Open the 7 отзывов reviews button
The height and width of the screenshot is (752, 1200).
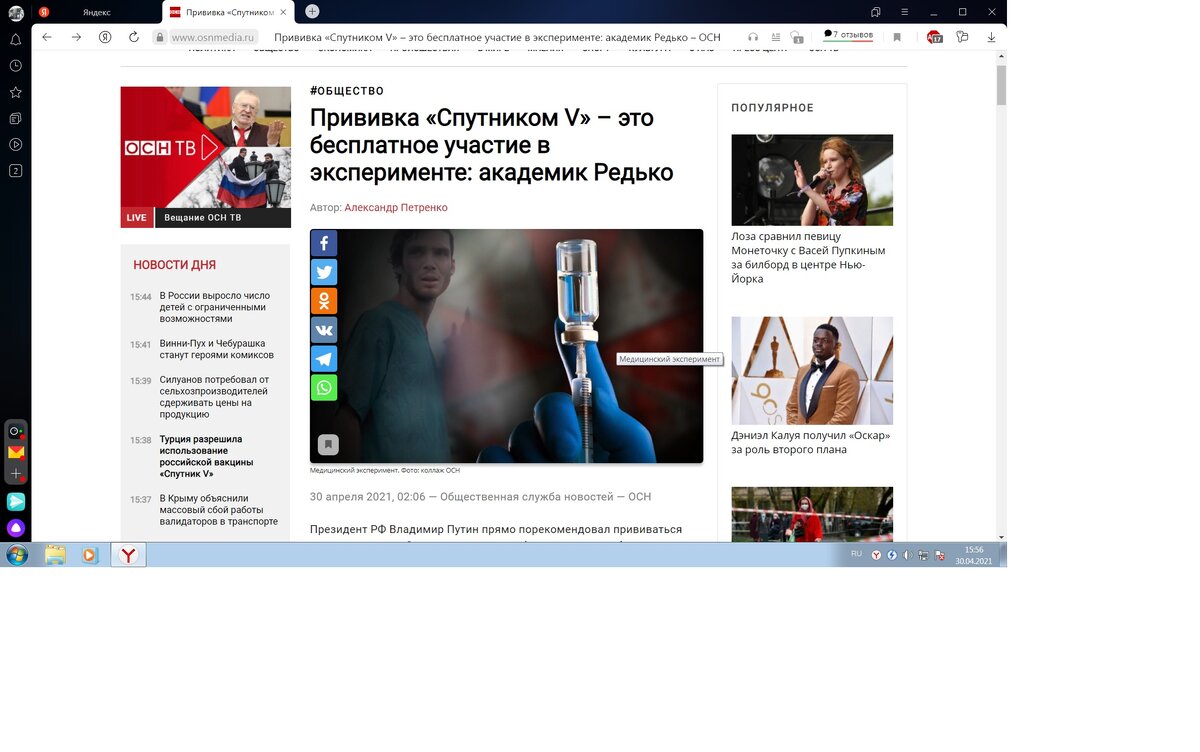click(x=848, y=36)
